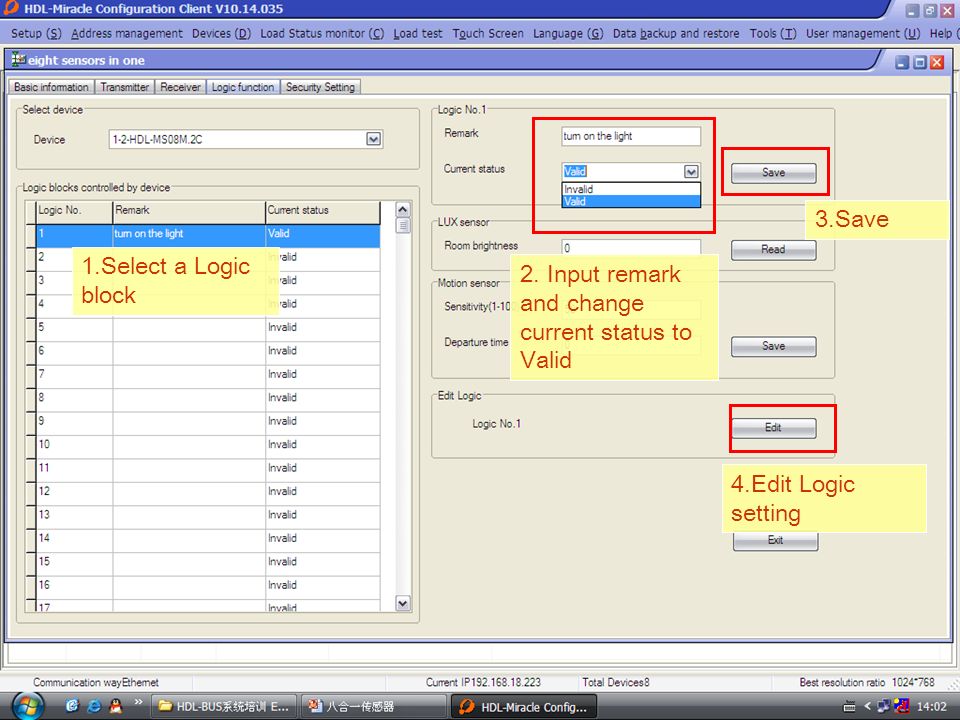960x720 pixels.
Task: Switch to 八合一传感器 PowerPoint taskbar item
Action: (373, 707)
